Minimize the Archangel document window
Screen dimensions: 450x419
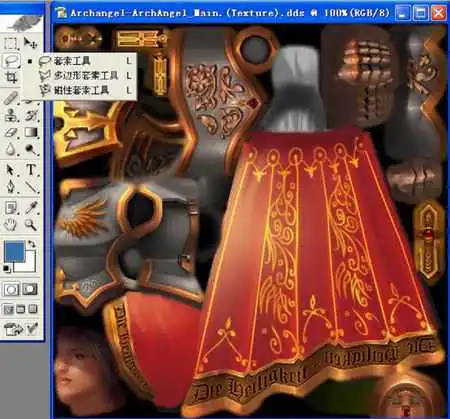click(x=403, y=13)
